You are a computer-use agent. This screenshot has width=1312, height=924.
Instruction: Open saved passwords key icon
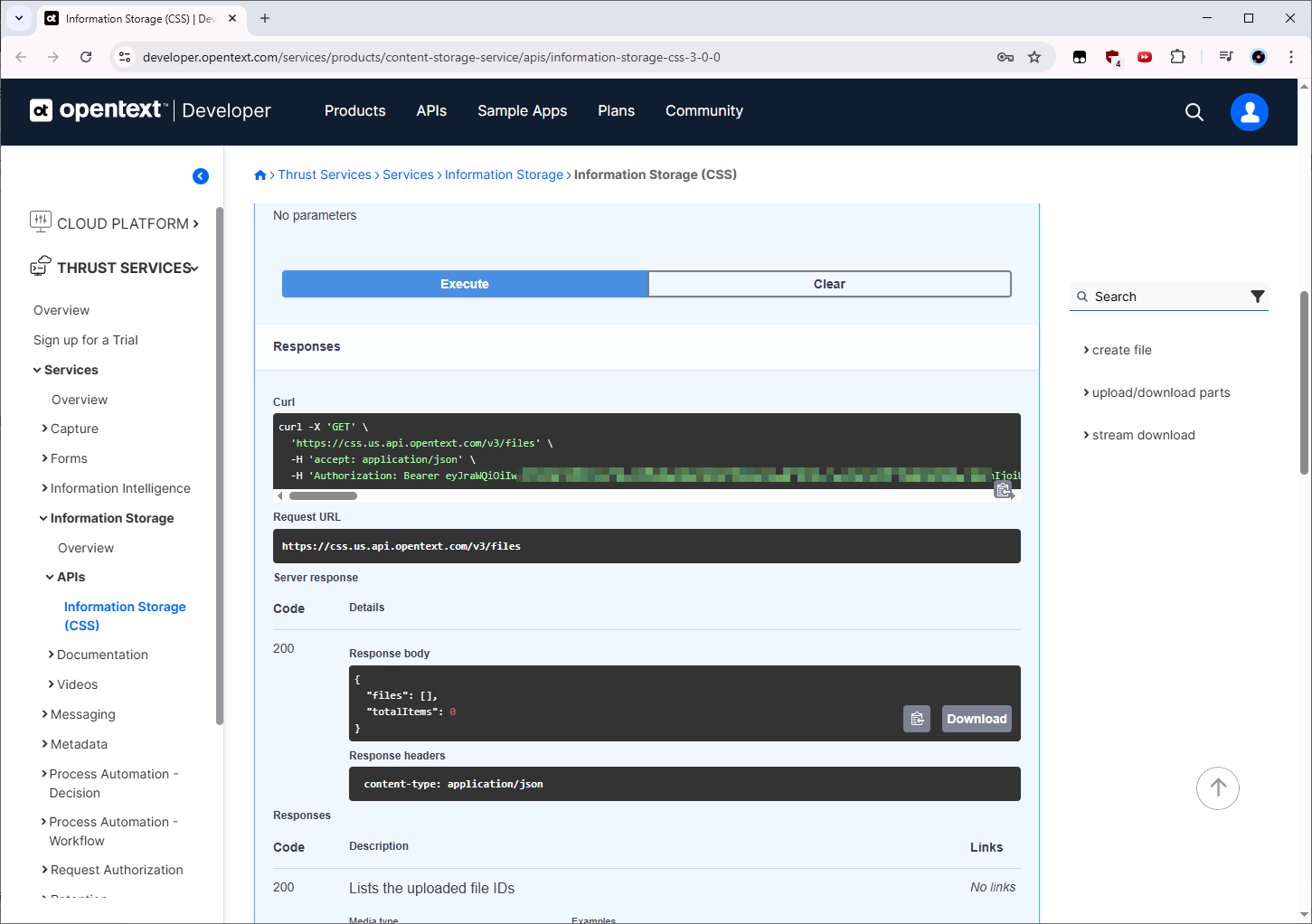coord(1005,57)
